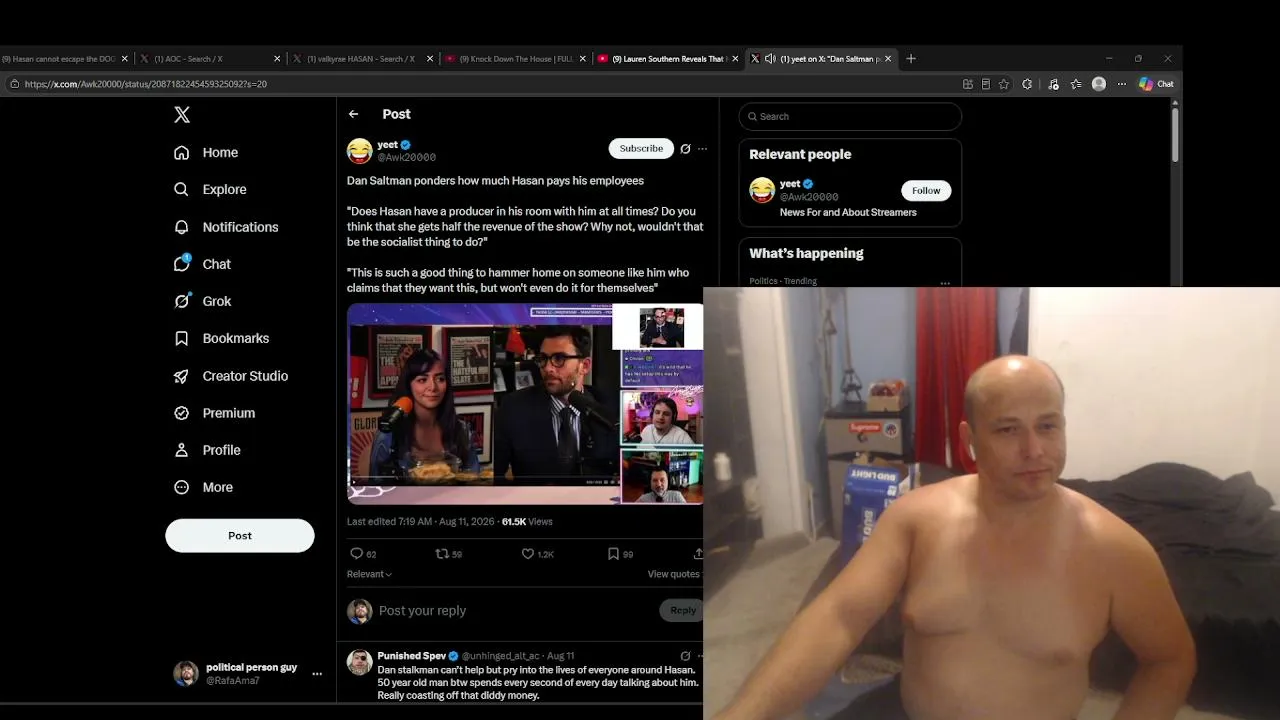The image size is (1280, 720).
Task: Open the browser Extensions icon
Action: [x=1027, y=84]
